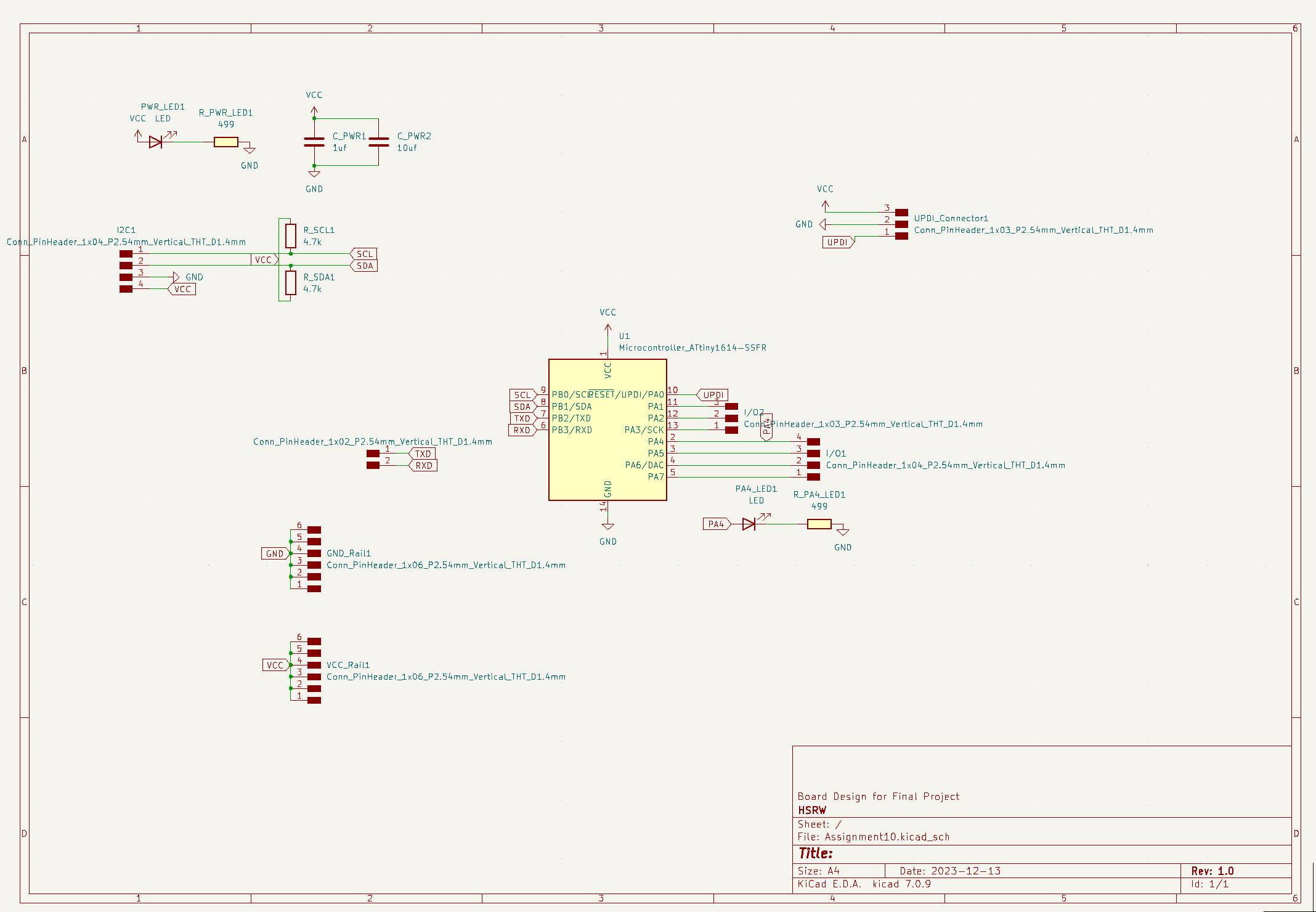Select the "GND_Rail1" reference text
Image resolution: width=1316 pixels, height=912 pixels.
tap(349, 553)
